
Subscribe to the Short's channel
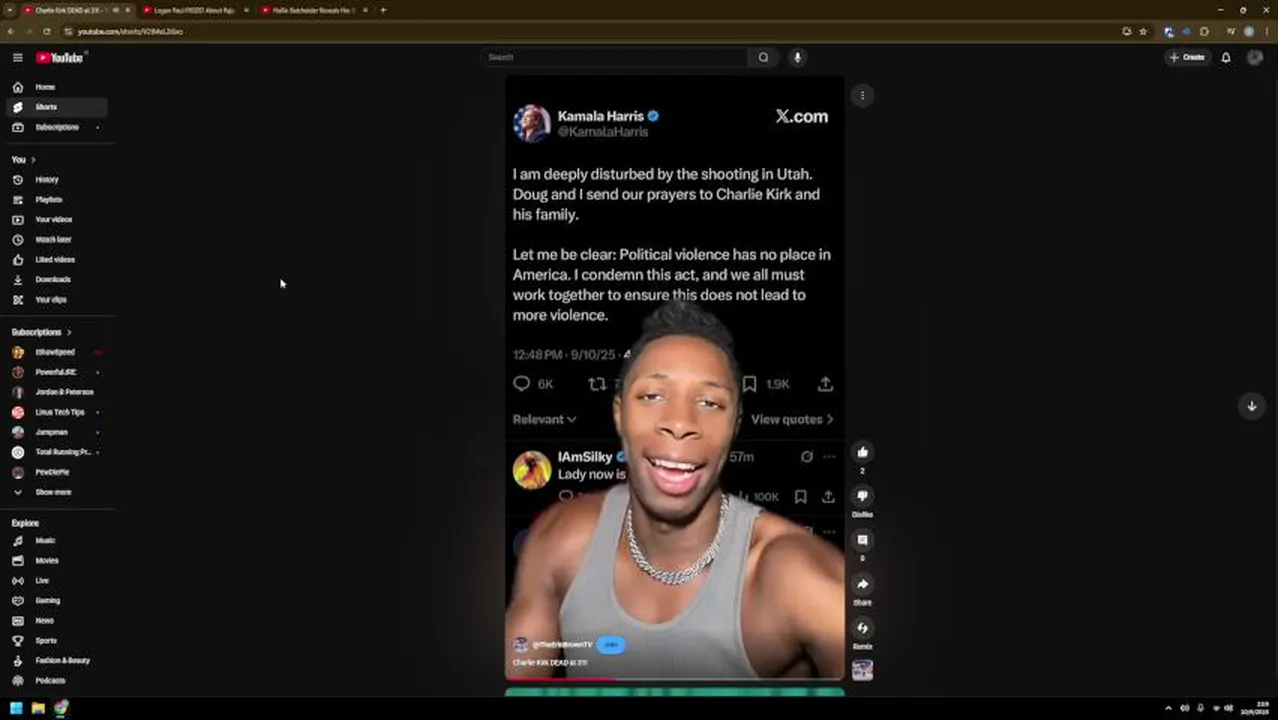click(611, 645)
